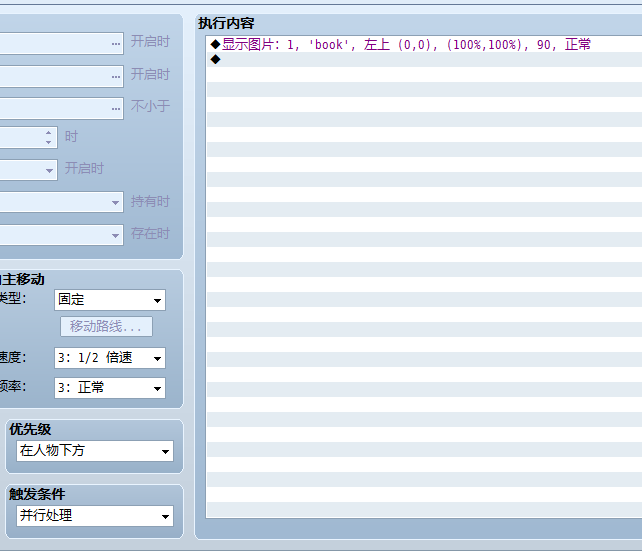Select the 显示图片 'book' command line

pos(424,45)
